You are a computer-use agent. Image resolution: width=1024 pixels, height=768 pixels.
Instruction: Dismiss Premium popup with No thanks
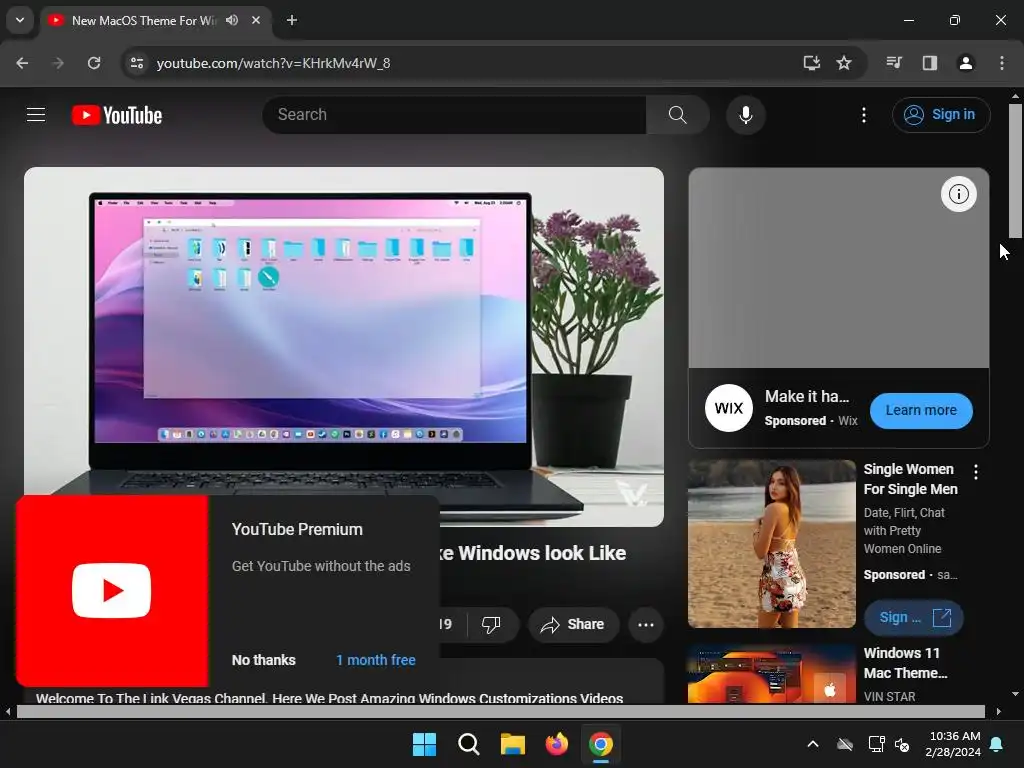click(x=263, y=660)
